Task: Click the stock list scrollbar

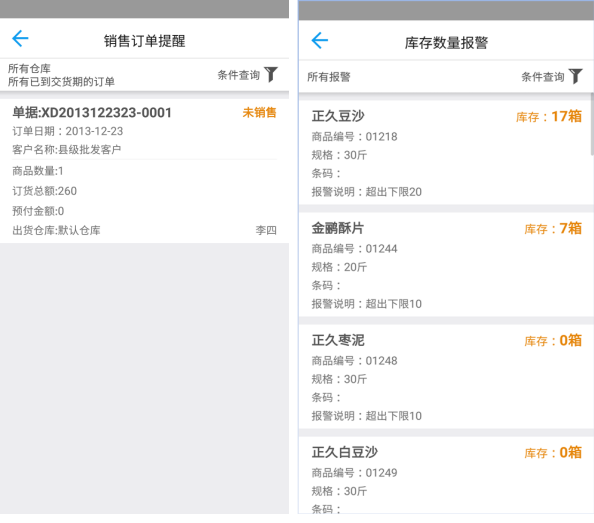Action: click(x=592, y=124)
